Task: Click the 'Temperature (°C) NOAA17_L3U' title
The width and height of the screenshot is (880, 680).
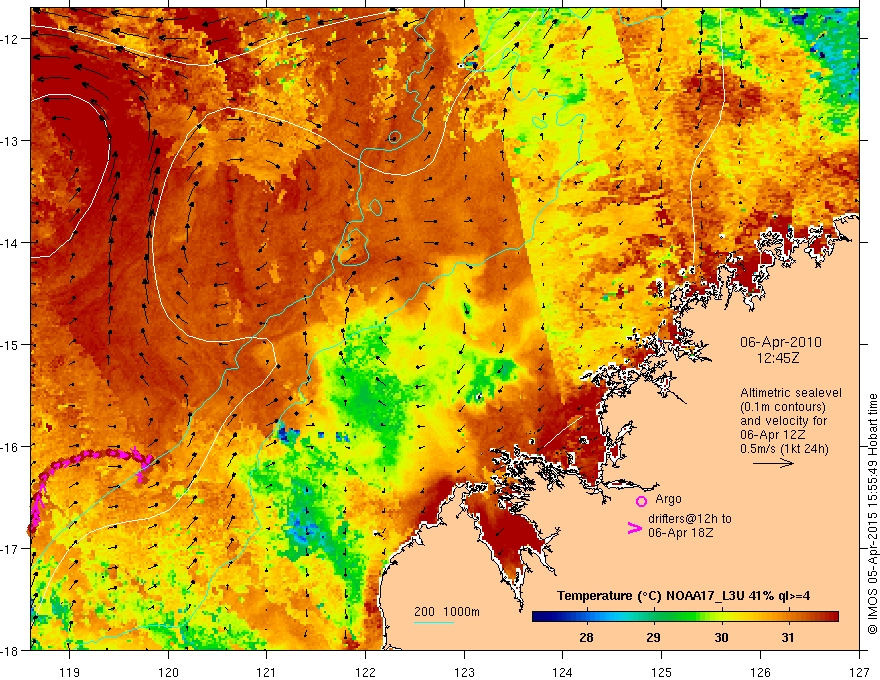Action: (x=650, y=596)
